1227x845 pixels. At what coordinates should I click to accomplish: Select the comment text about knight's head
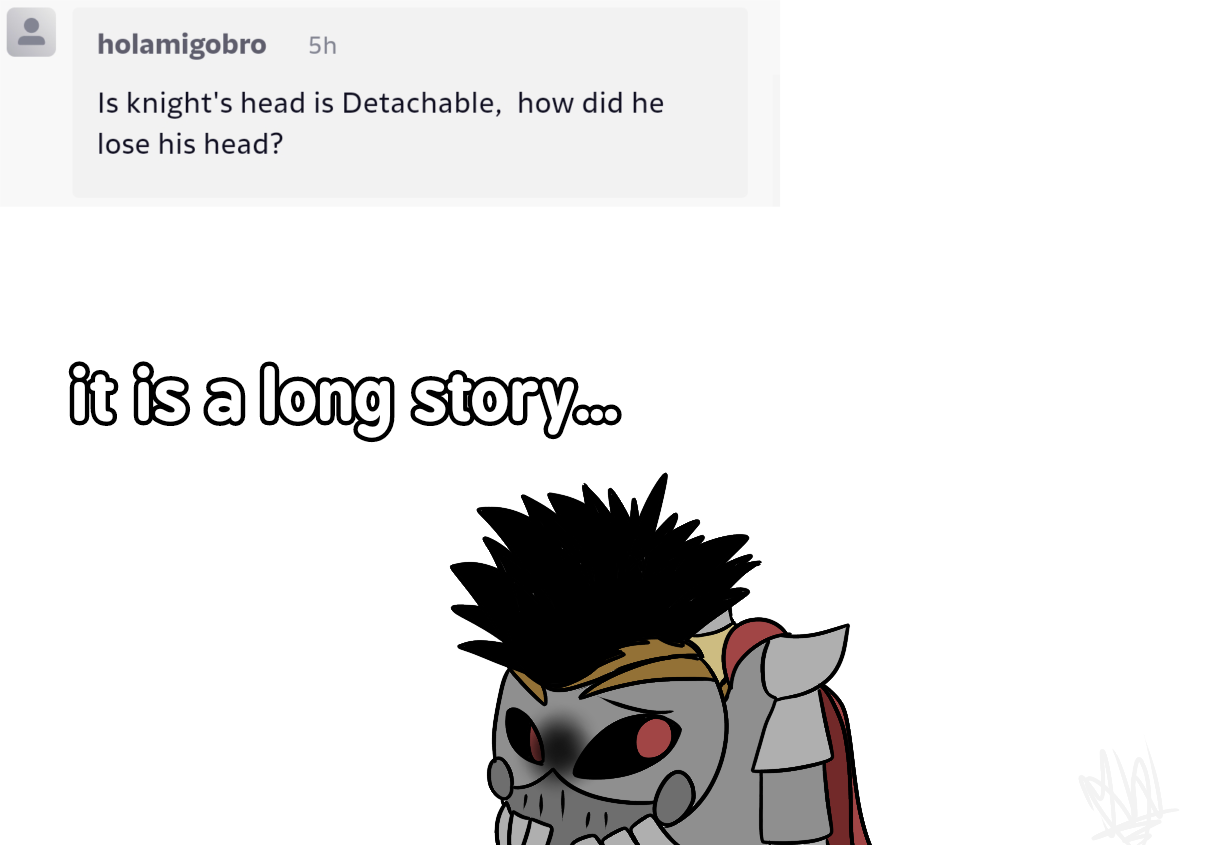tap(380, 123)
